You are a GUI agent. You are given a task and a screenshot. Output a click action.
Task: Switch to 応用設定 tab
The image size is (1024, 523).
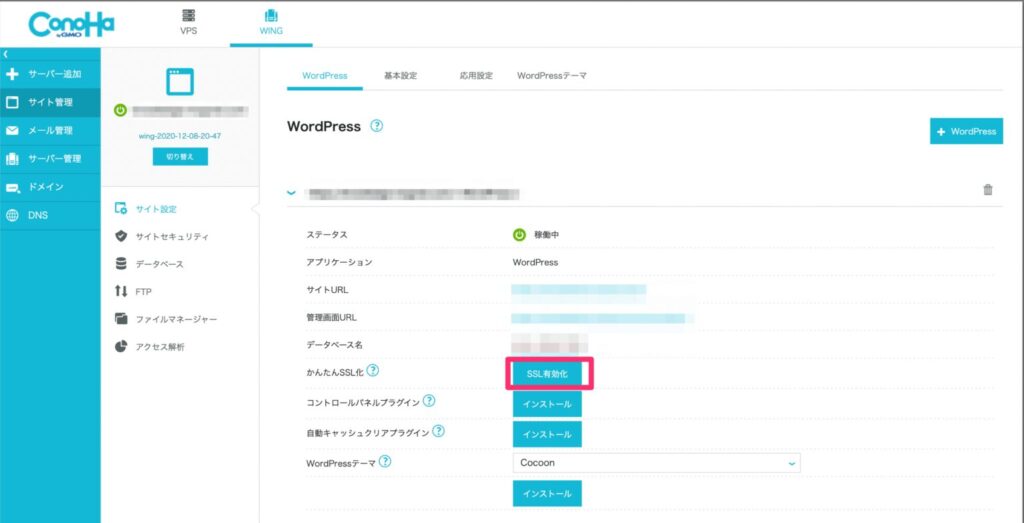point(475,76)
